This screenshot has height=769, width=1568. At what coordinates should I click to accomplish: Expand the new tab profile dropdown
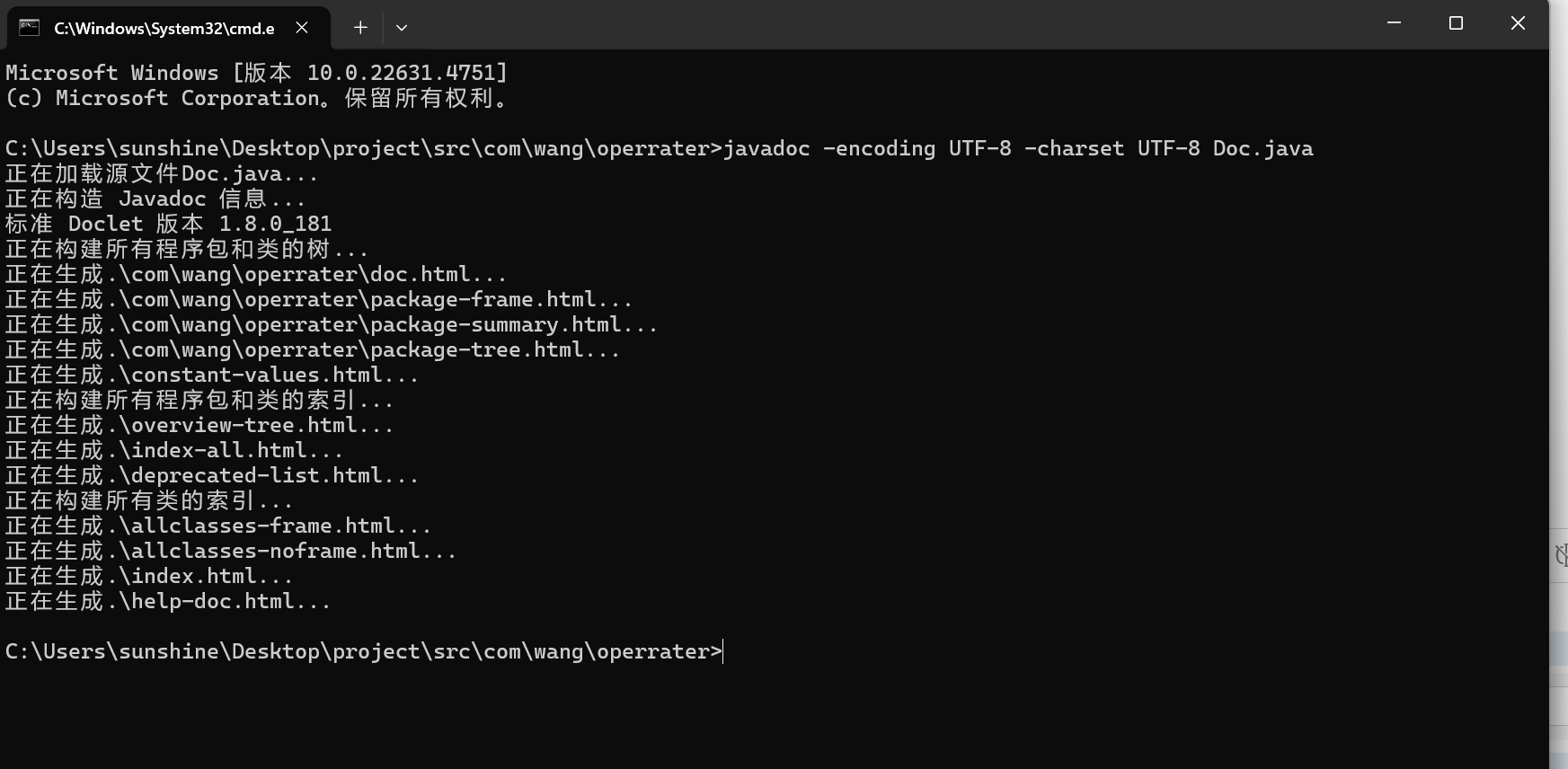pyautogui.click(x=402, y=28)
